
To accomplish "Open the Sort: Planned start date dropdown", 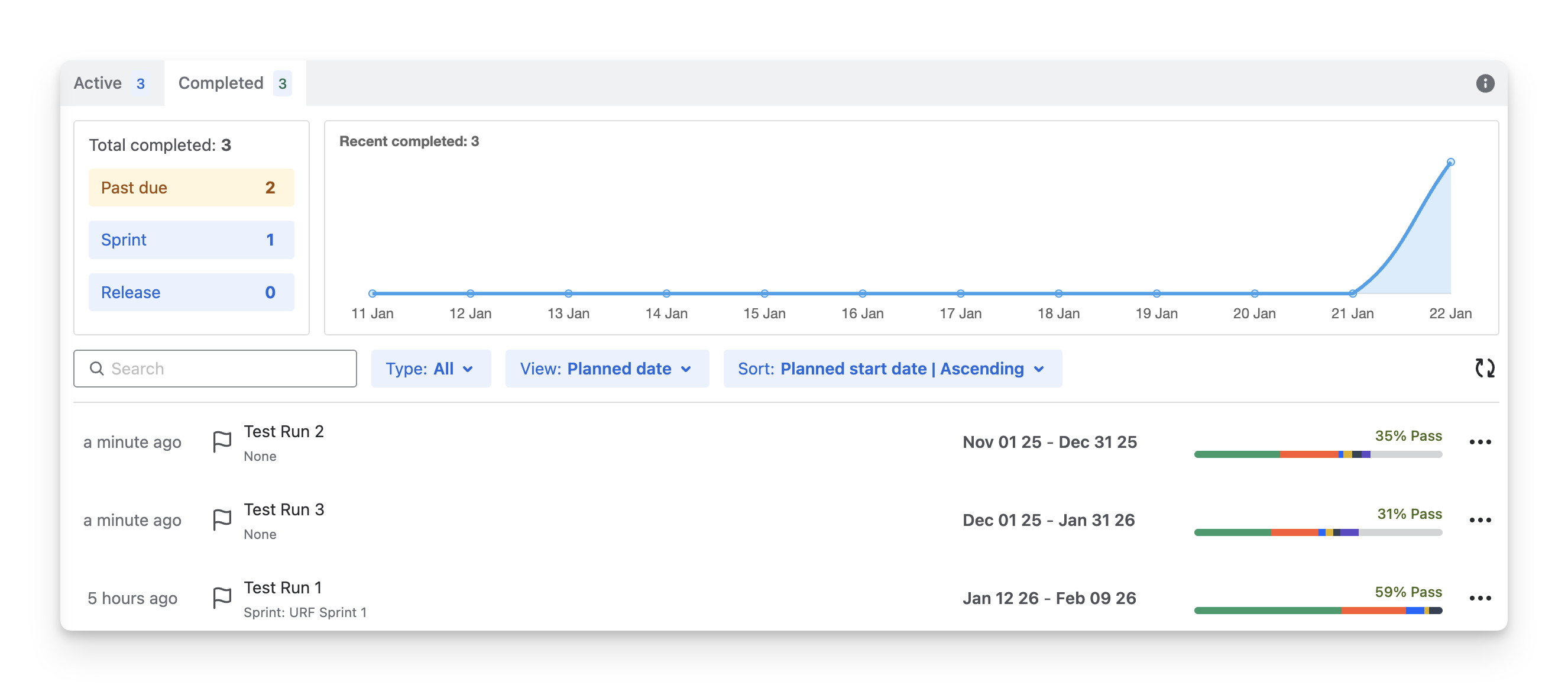I will tap(892, 369).
